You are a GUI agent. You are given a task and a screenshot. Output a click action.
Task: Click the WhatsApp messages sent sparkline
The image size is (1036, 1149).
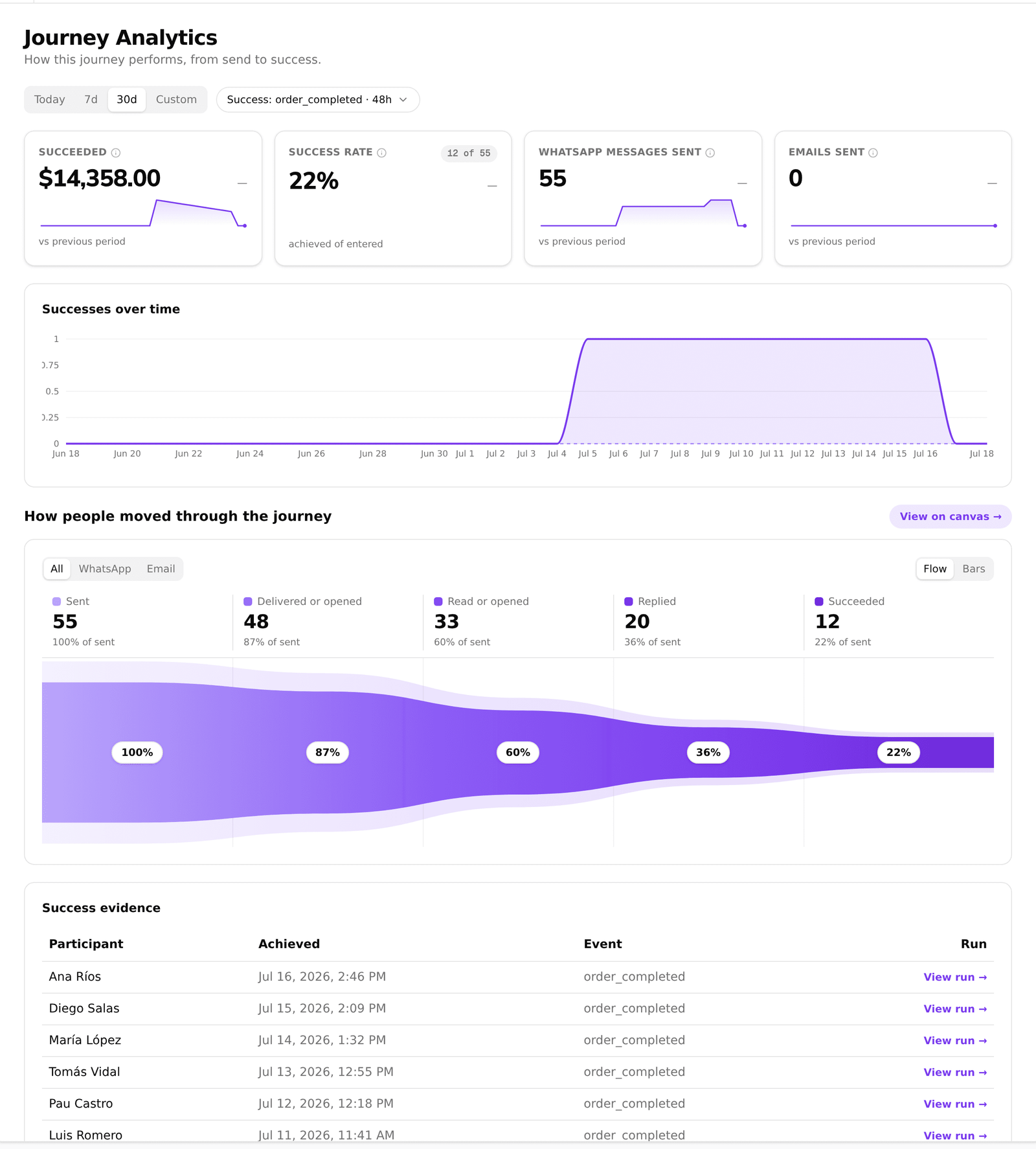click(x=643, y=213)
